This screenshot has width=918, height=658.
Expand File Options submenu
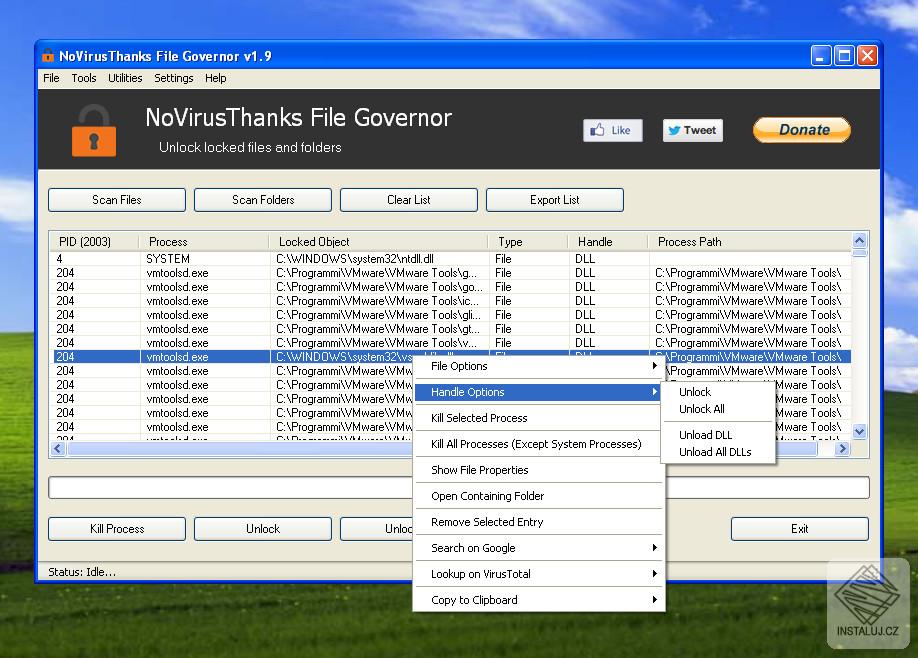point(539,366)
